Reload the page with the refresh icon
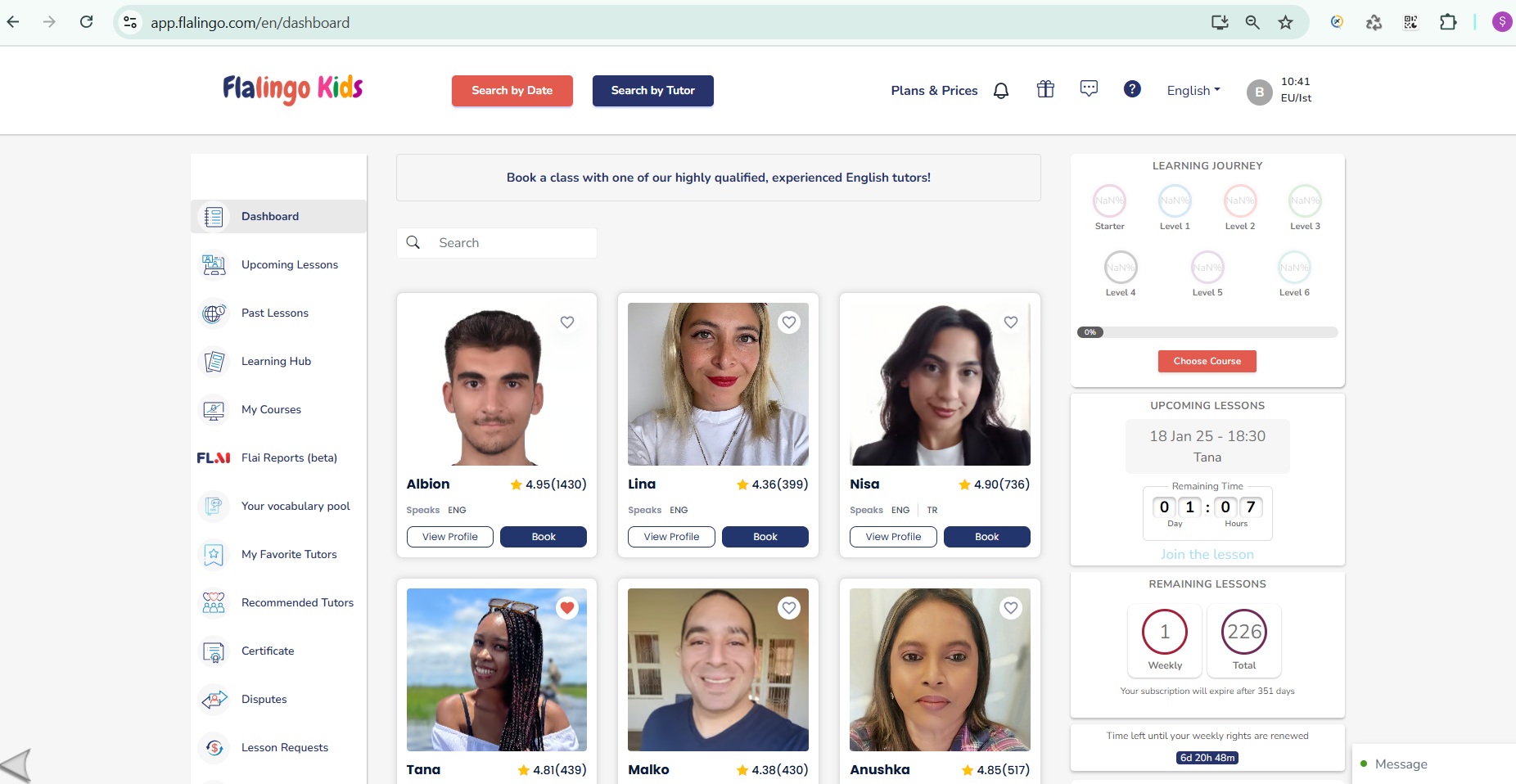The width and height of the screenshot is (1516, 784). point(87,22)
